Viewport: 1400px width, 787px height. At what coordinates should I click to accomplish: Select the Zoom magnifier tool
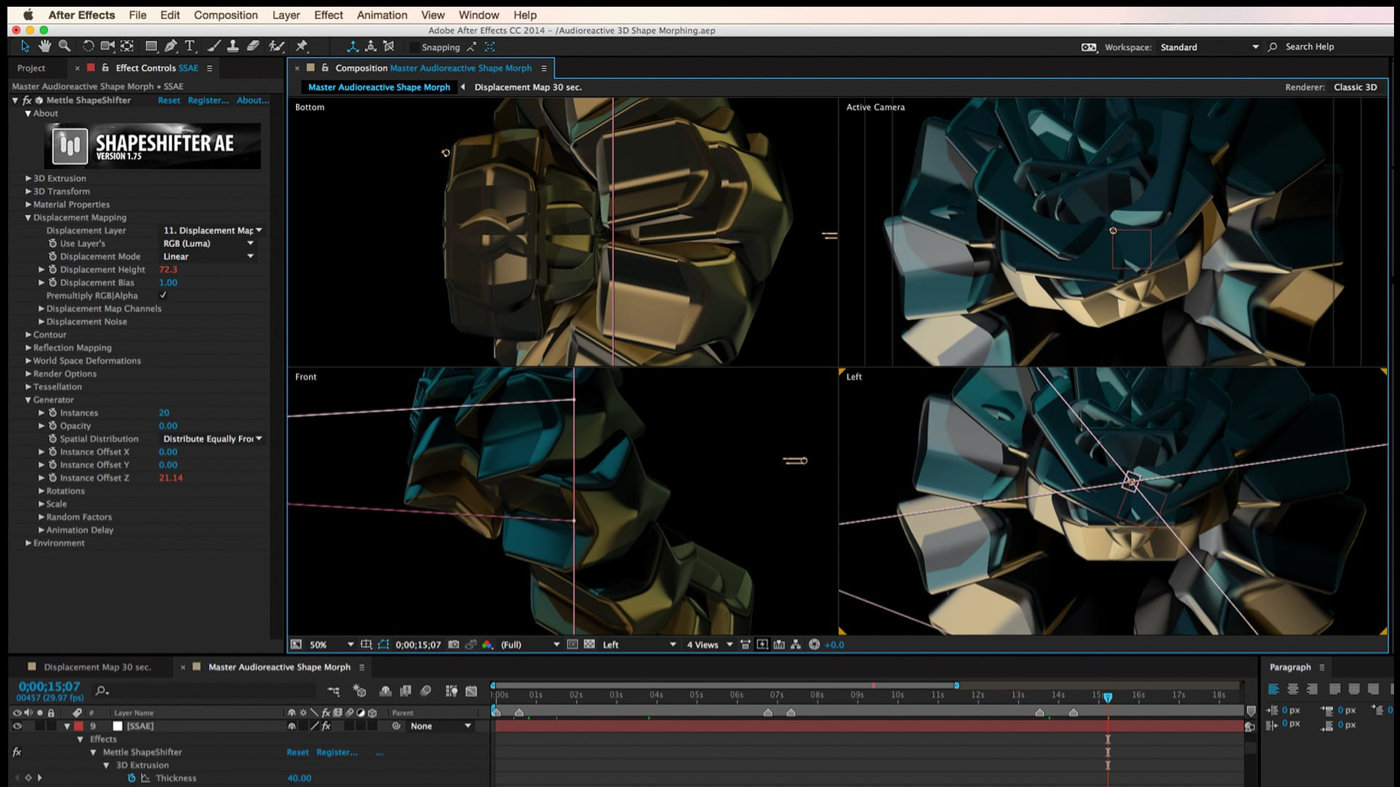64,46
